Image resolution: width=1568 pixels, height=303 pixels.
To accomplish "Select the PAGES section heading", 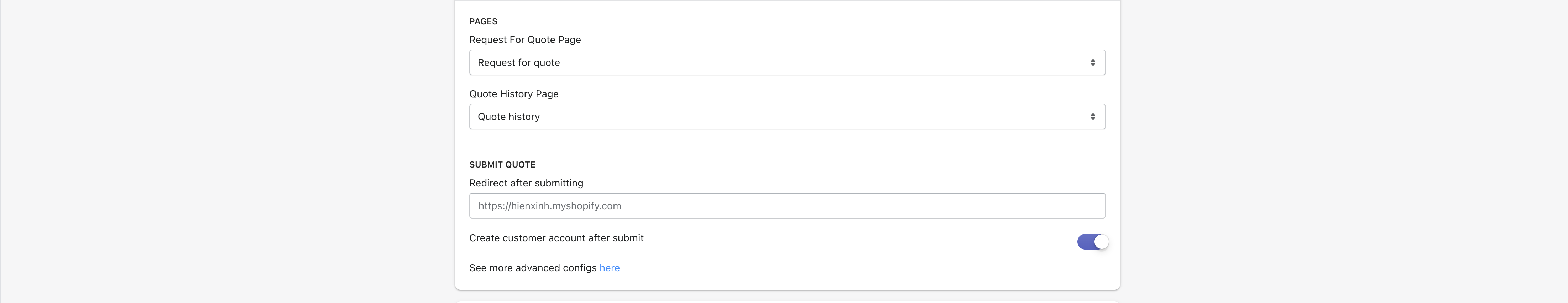I will (x=483, y=21).
